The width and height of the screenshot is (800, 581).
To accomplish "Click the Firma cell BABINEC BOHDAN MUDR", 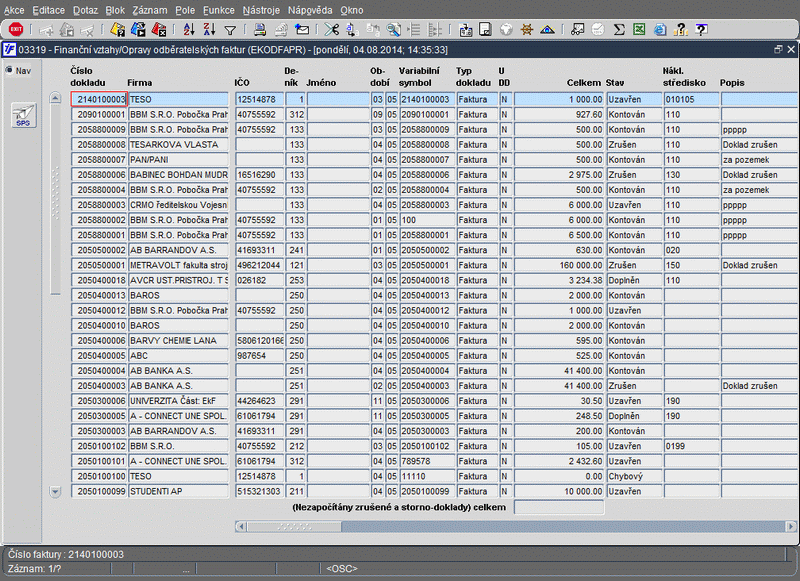I will (178, 174).
